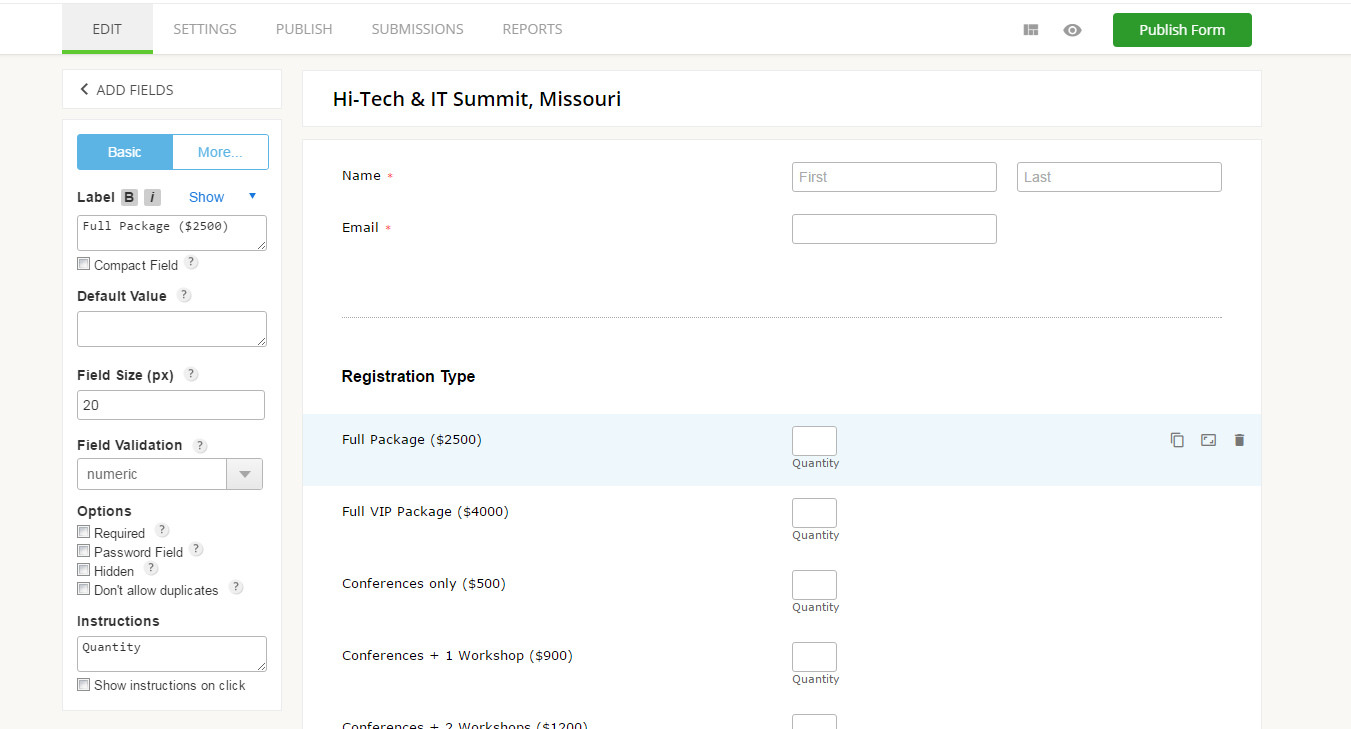Image resolution: width=1351 pixels, height=729 pixels.
Task: Open the form layout view icon
Action: click(x=1031, y=30)
